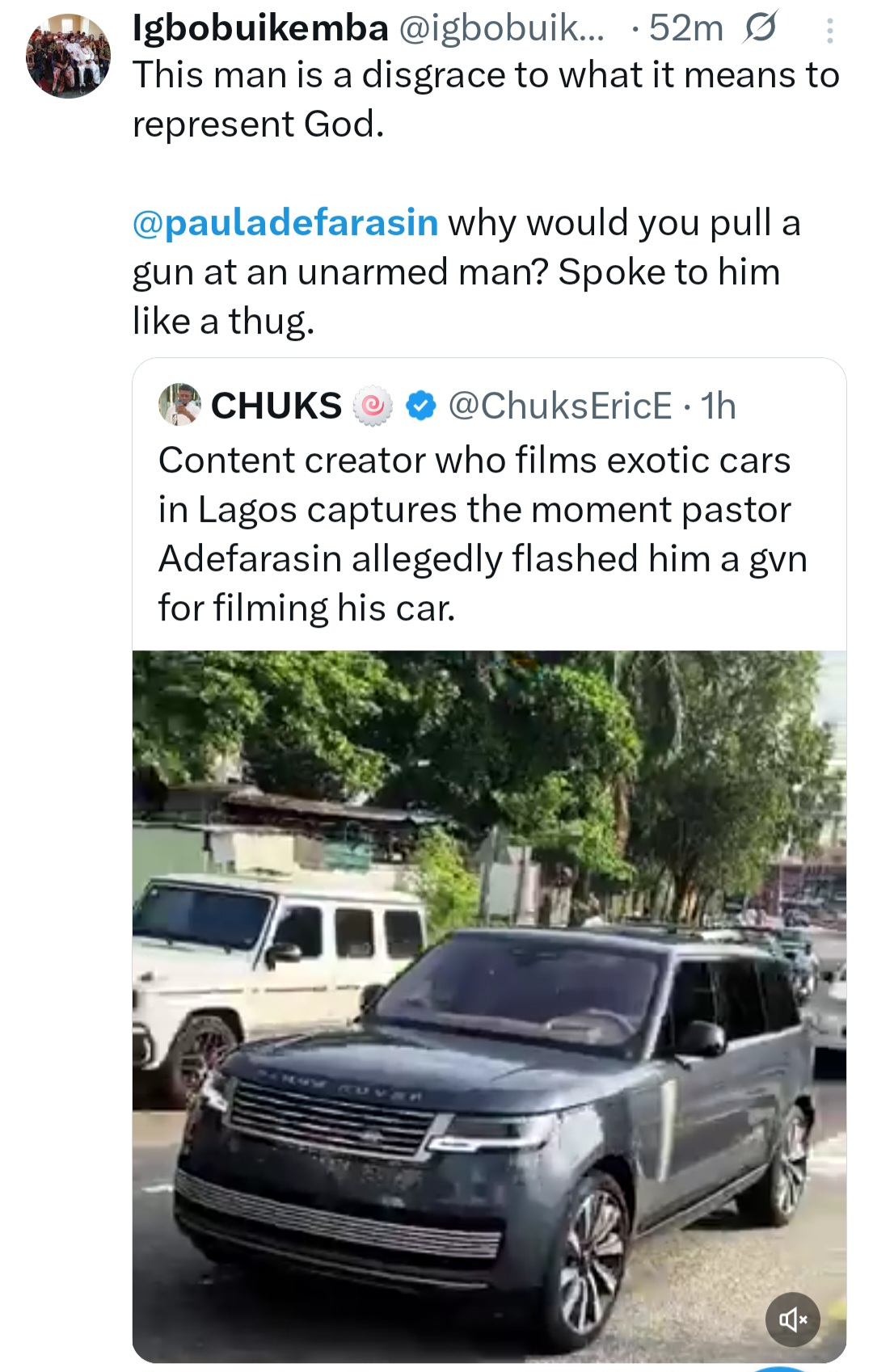873x1372 pixels.
Task: Open the @ChuksEricE handle
Action: [559, 406]
